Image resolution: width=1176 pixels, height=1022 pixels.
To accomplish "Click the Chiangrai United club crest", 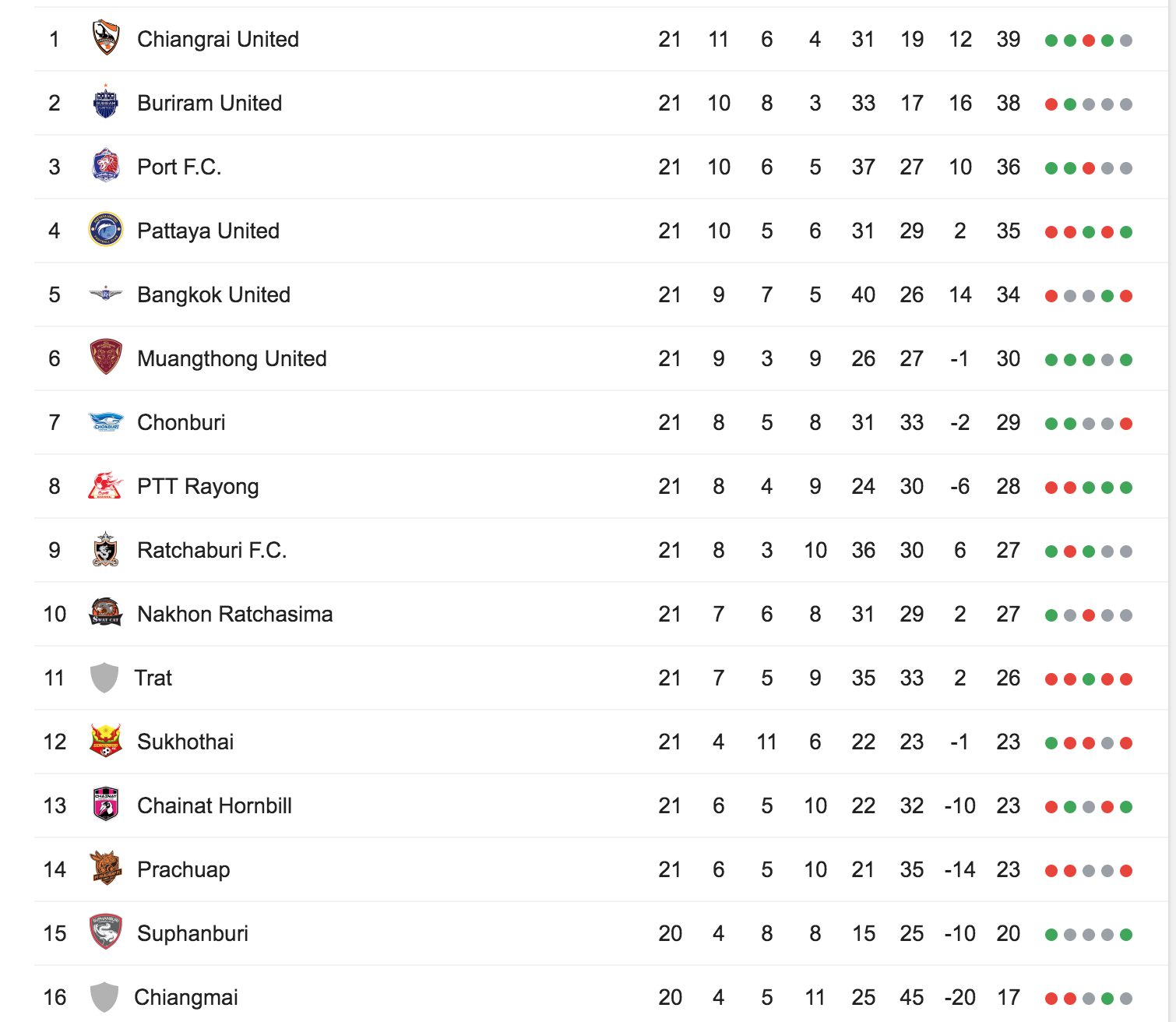I will pos(105,38).
